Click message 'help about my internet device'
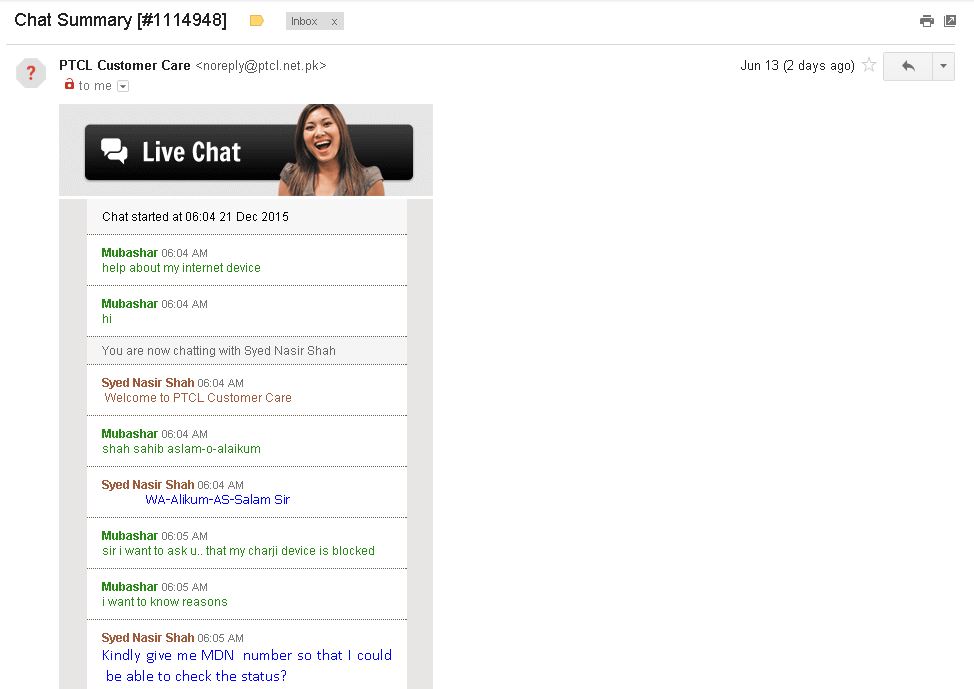 (x=181, y=268)
